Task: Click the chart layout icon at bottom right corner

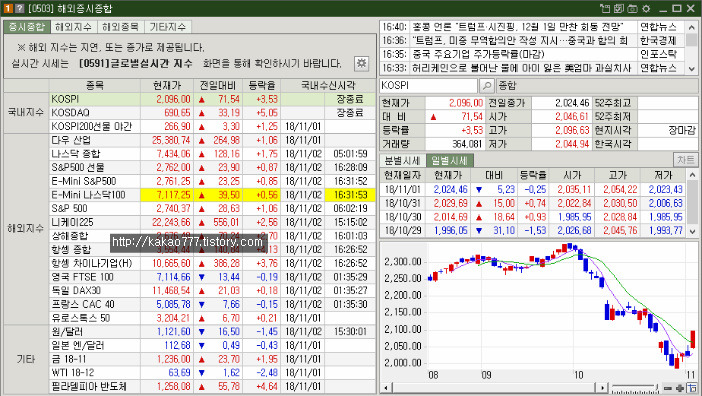Action: coord(693,388)
